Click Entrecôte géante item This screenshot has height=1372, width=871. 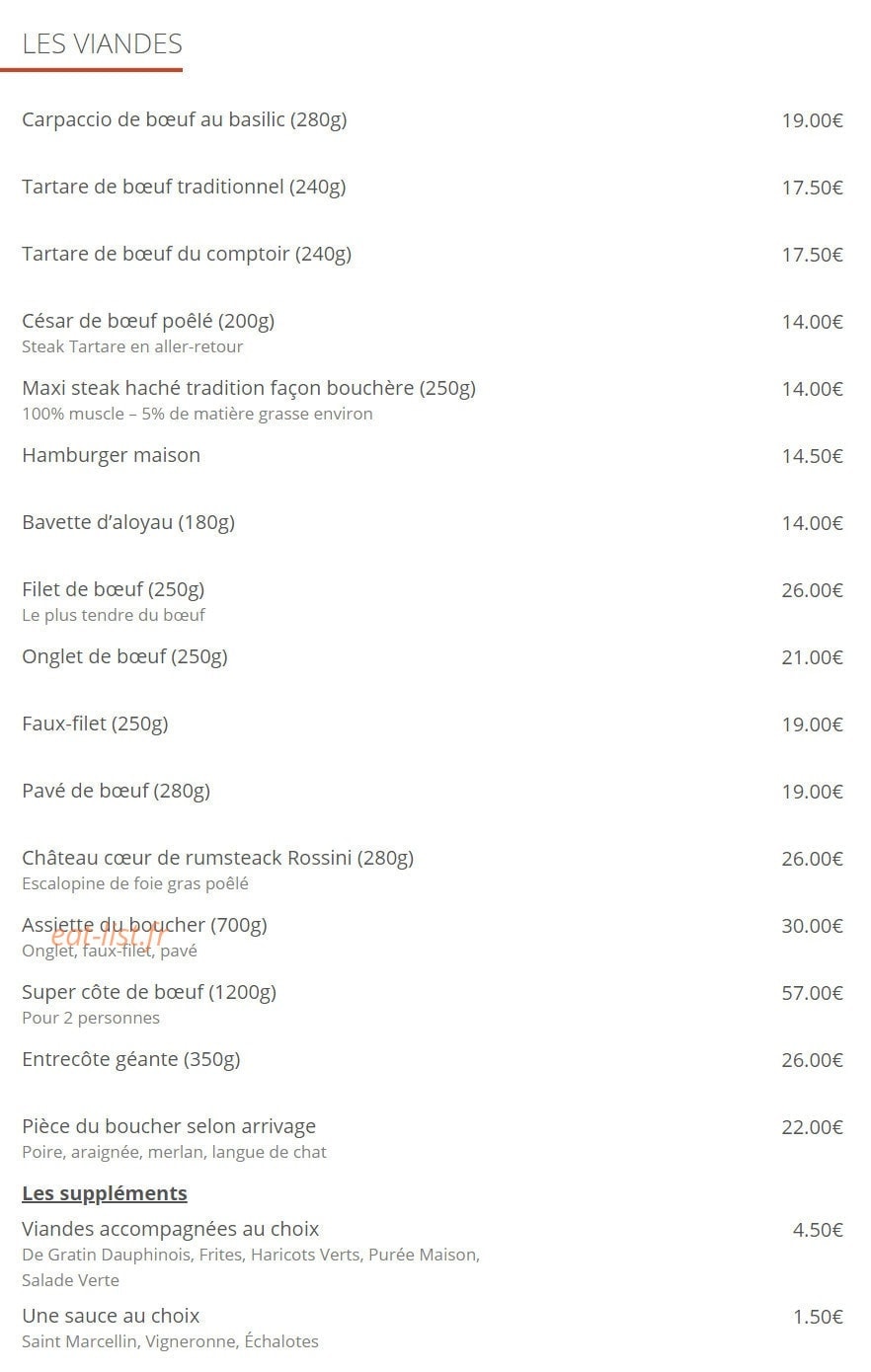tap(131, 1059)
